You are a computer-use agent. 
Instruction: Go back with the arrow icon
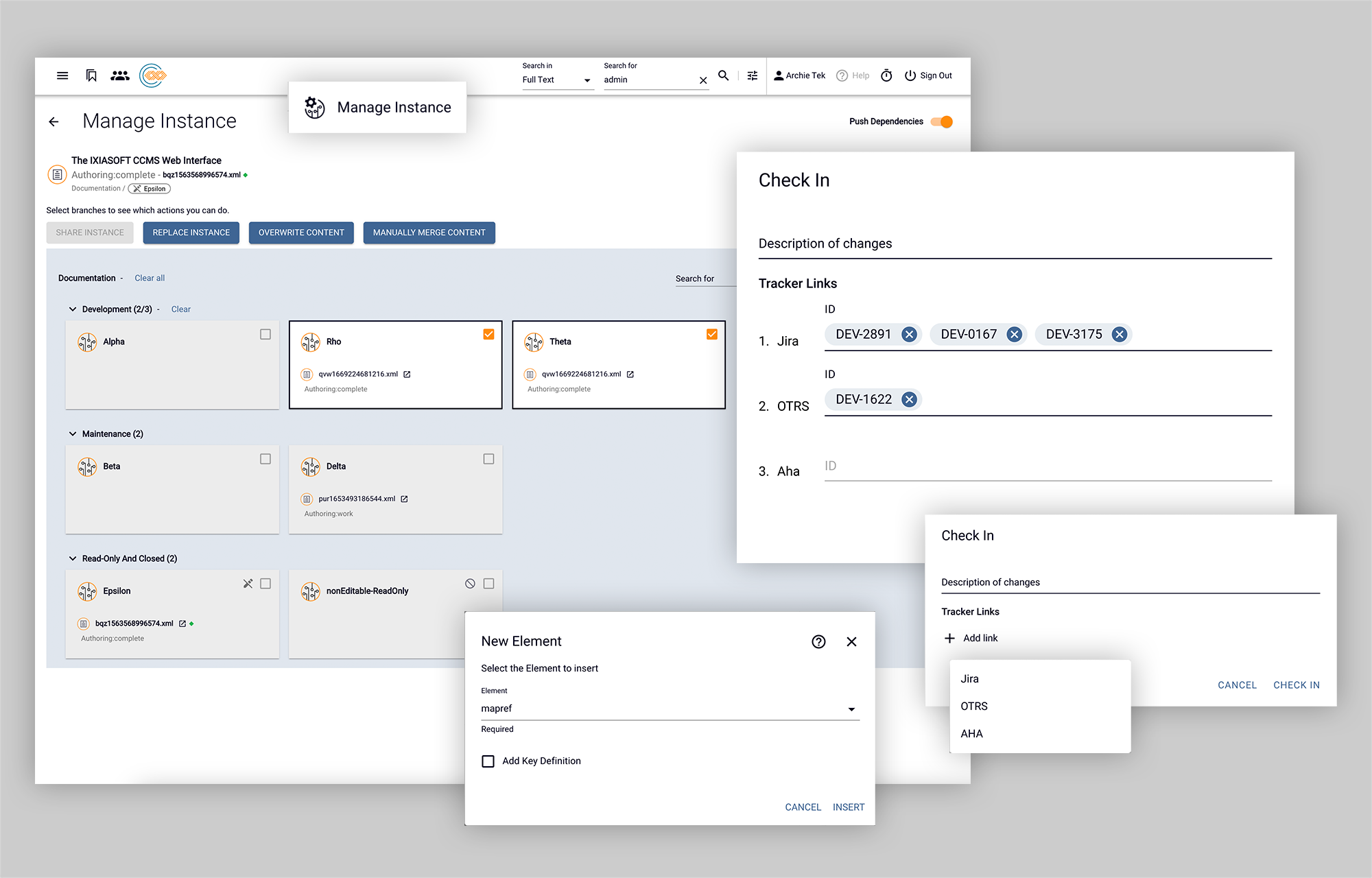pos(54,121)
